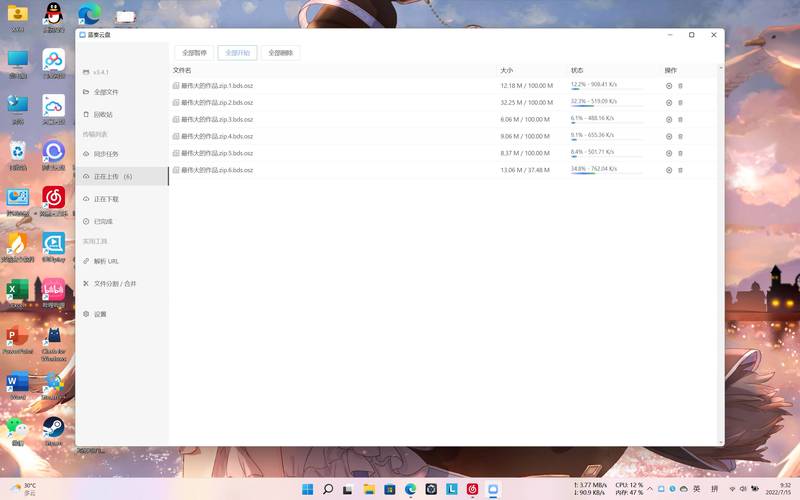
Task: Open the Windows Start menu on taskbar
Action: tap(305, 489)
